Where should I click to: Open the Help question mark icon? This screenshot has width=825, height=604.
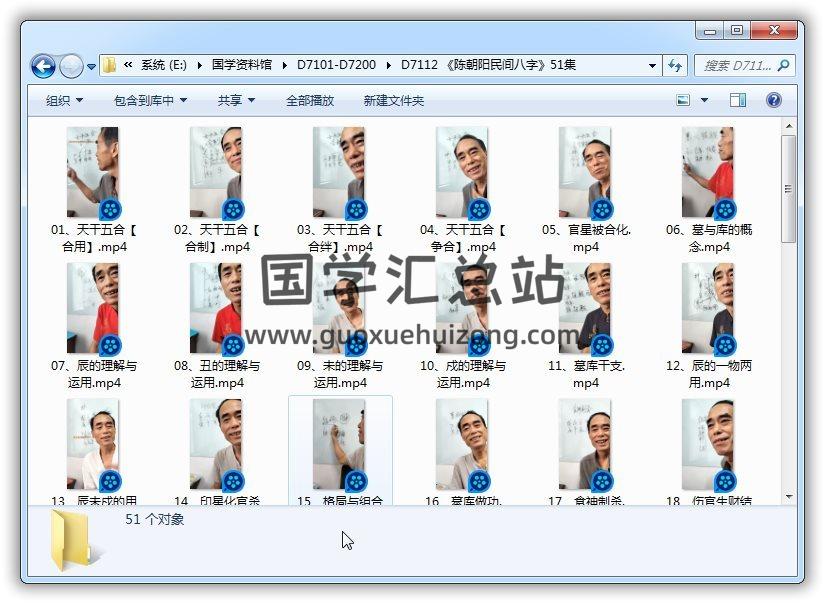(x=773, y=100)
